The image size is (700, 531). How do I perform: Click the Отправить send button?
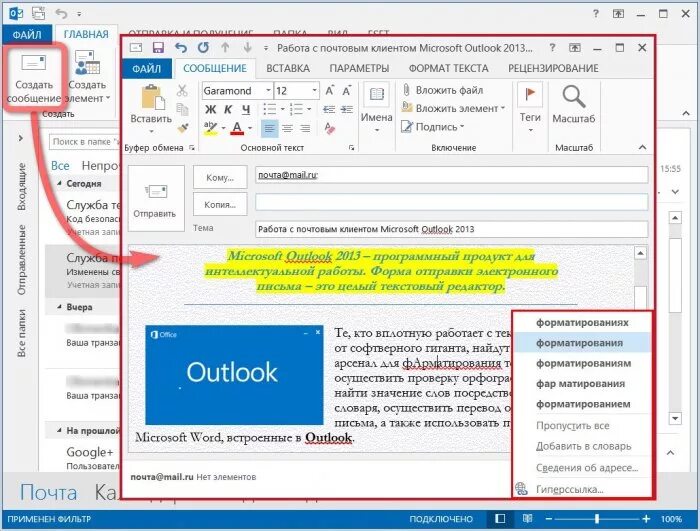(x=155, y=198)
